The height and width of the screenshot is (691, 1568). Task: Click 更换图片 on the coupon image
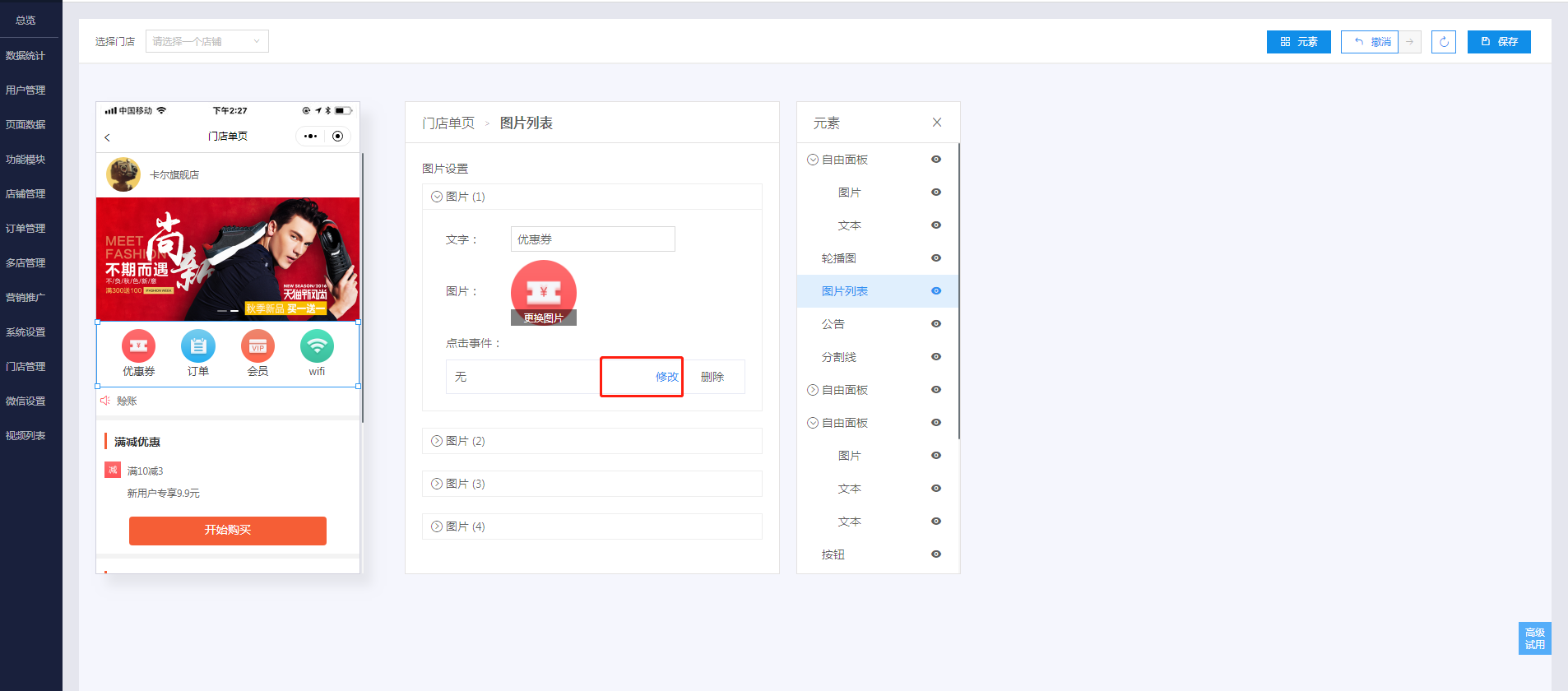click(x=543, y=318)
